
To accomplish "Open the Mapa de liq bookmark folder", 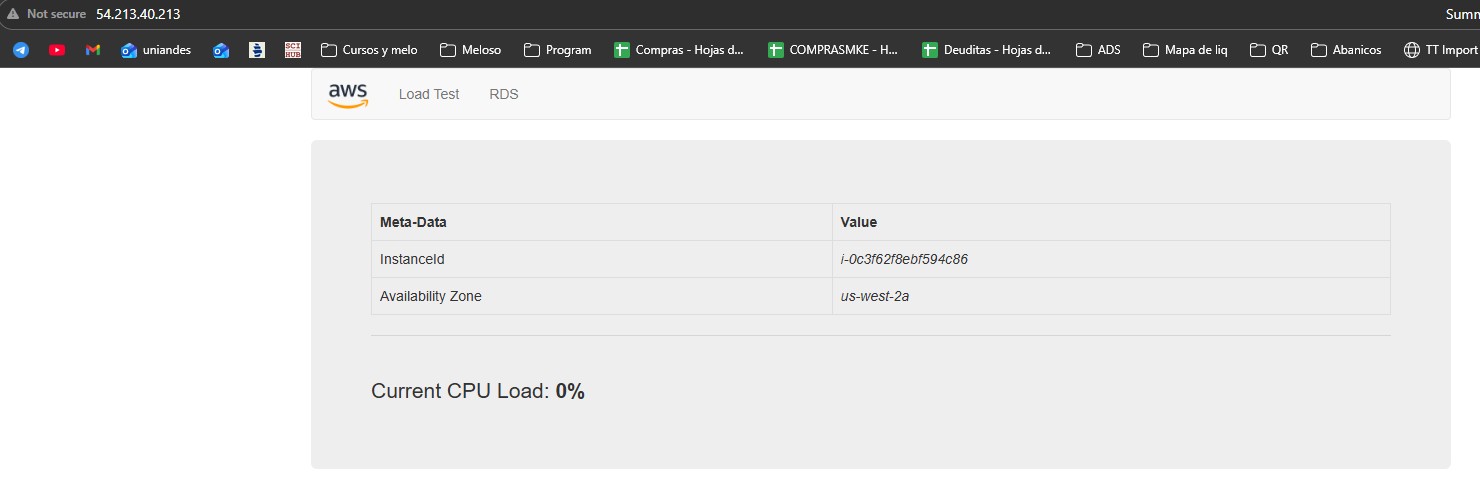I will pos(1185,49).
